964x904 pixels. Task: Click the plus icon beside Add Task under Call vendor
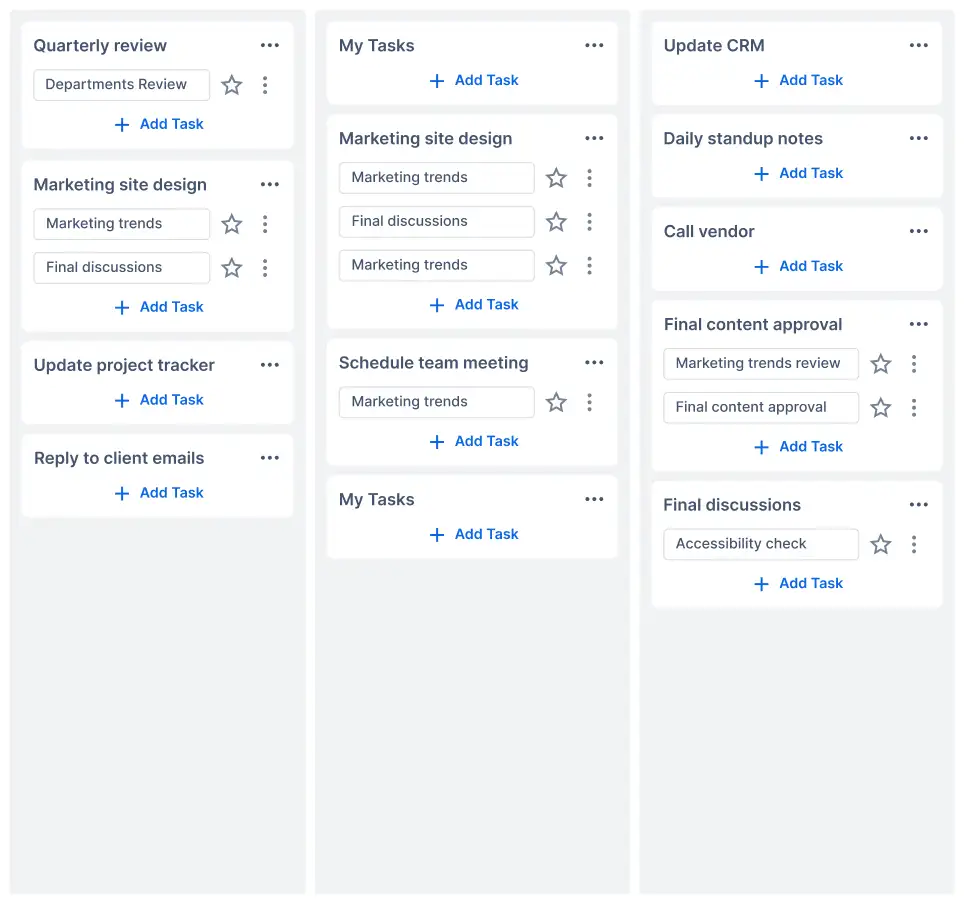(x=763, y=266)
